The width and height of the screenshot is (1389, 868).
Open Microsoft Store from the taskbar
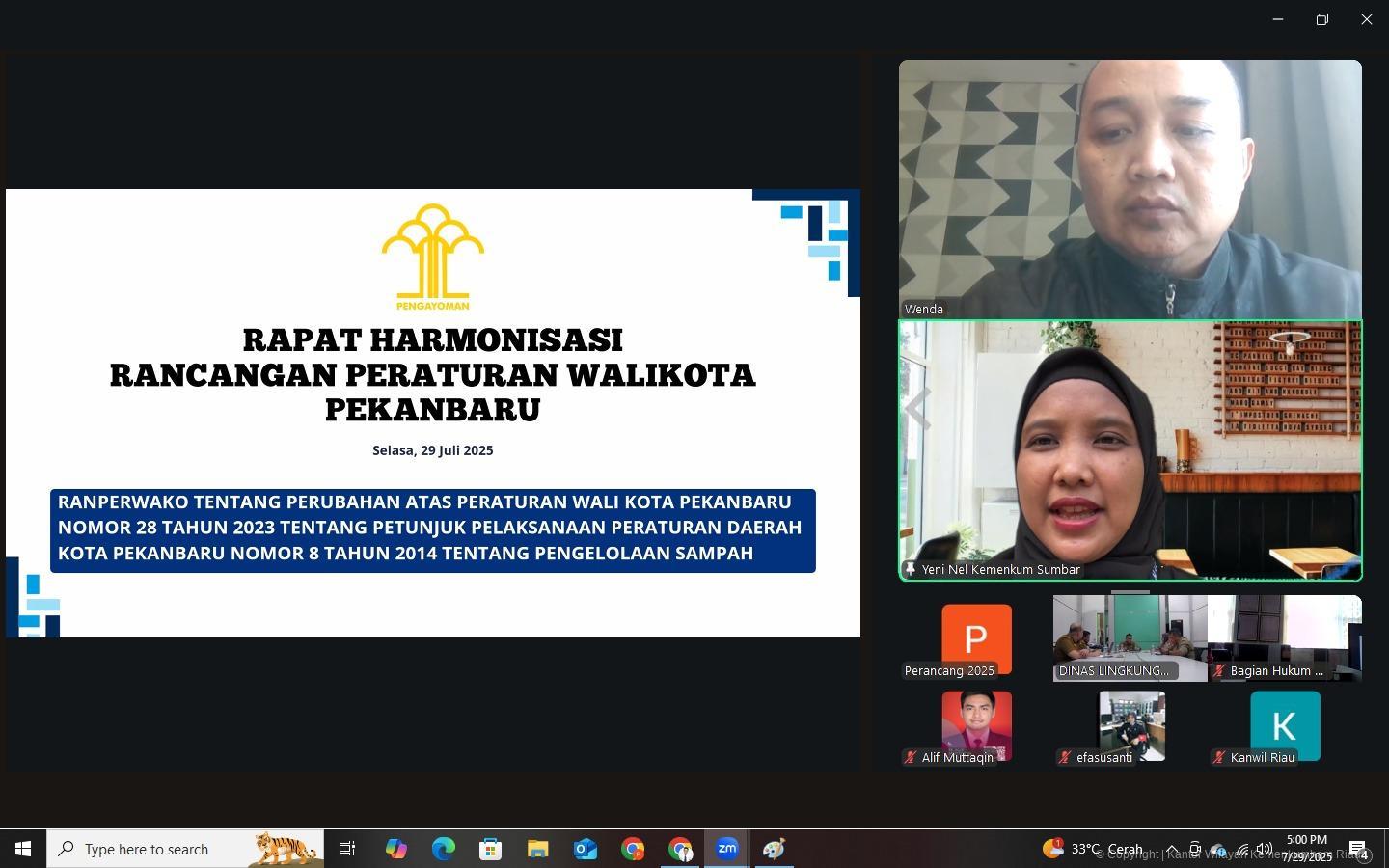[490, 849]
